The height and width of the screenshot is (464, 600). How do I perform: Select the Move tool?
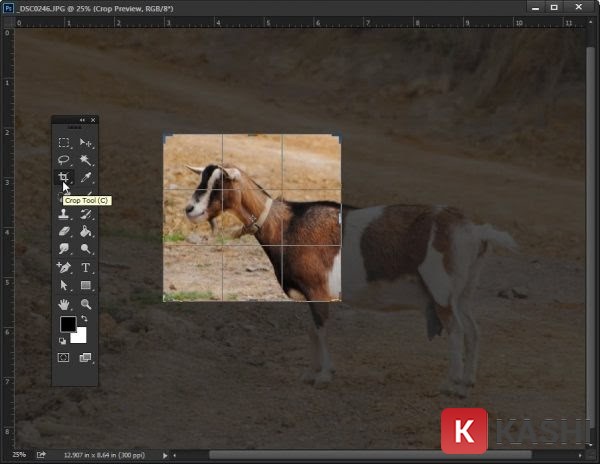click(x=85, y=142)
